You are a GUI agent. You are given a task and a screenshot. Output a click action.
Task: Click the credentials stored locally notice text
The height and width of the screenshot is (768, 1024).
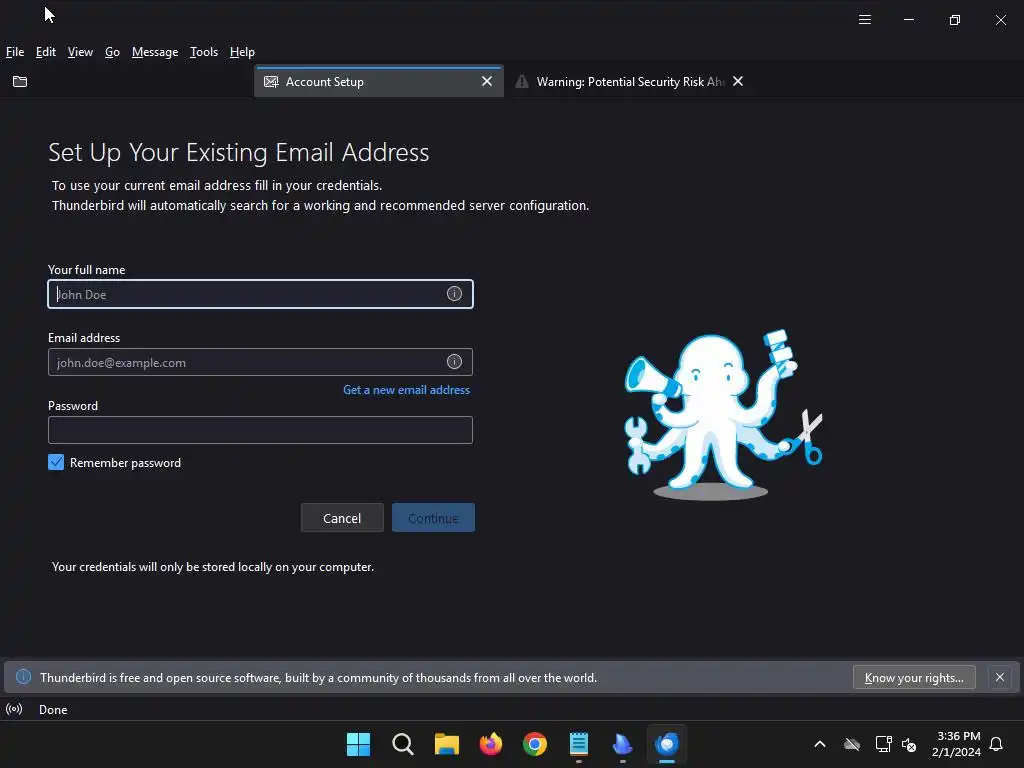click(213, 567)
